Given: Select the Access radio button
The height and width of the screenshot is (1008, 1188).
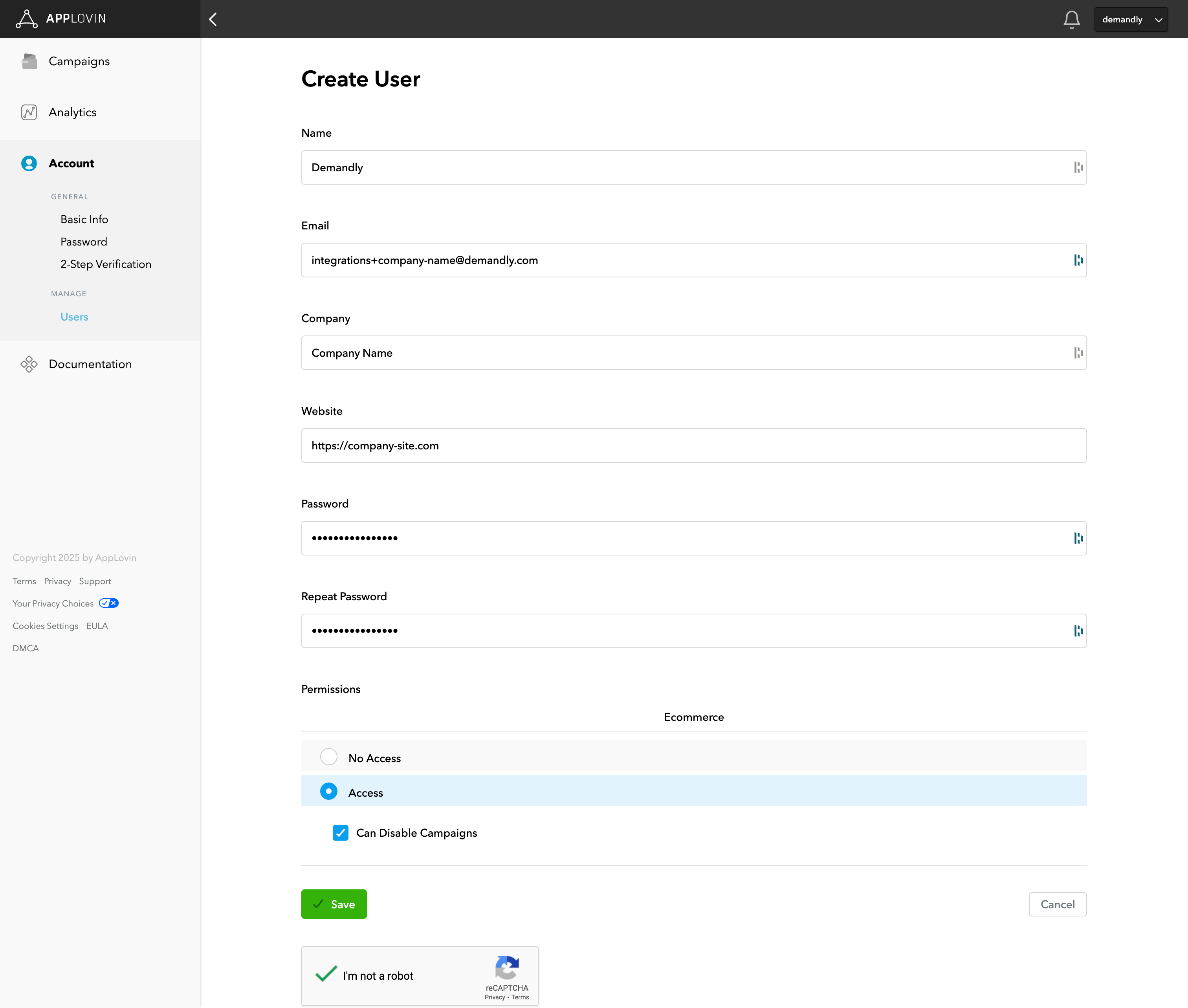Looking at the screenshot, I should [328, 792].
